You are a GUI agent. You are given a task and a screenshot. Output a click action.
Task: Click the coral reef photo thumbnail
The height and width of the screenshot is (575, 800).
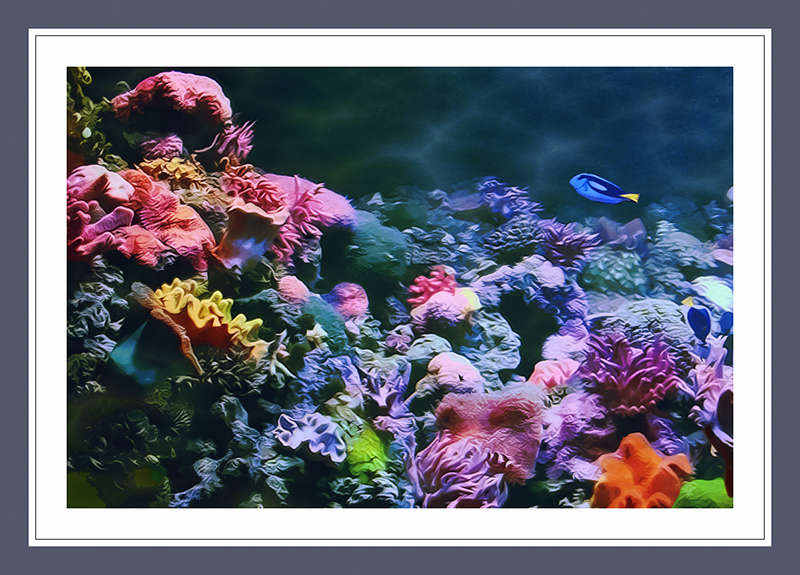tap(400, 287)
